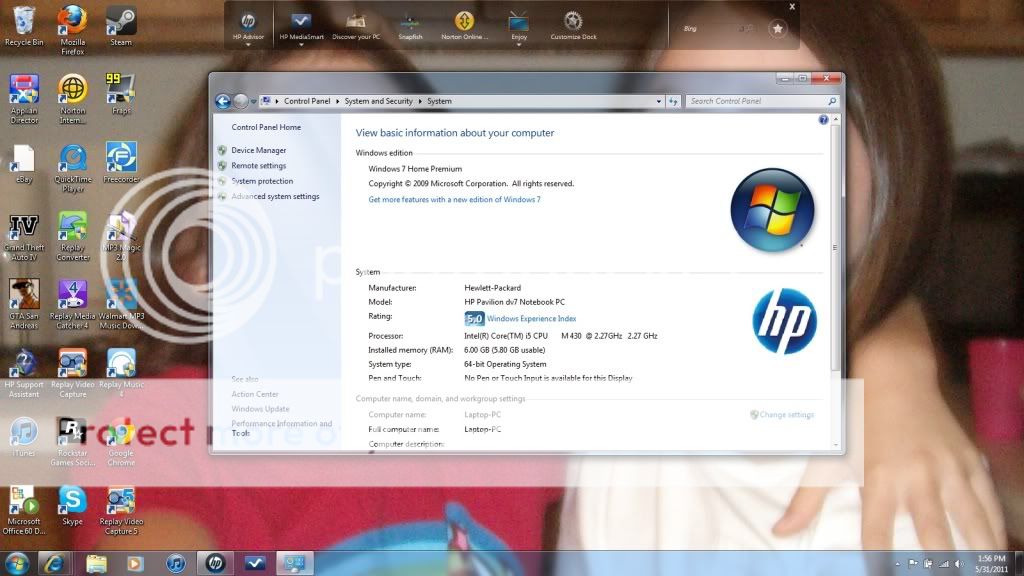Launch Google Chrome from the desktop
Viewport: 1024px width, 576px height.
(121, 442)
